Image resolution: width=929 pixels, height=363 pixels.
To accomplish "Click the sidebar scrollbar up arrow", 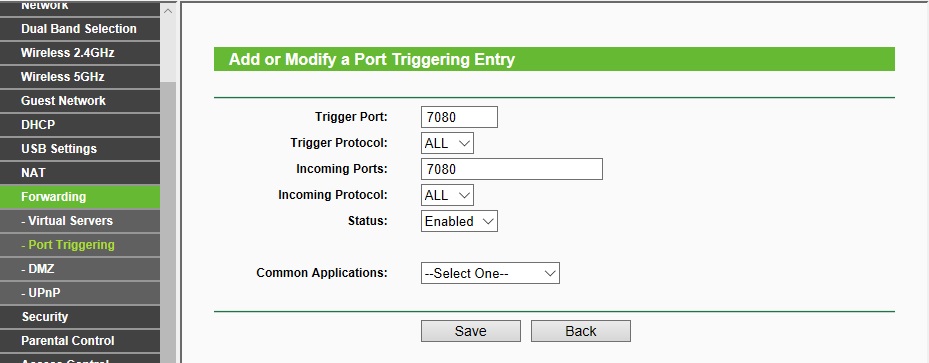I will pyautogui.click(x=169, y=11).
